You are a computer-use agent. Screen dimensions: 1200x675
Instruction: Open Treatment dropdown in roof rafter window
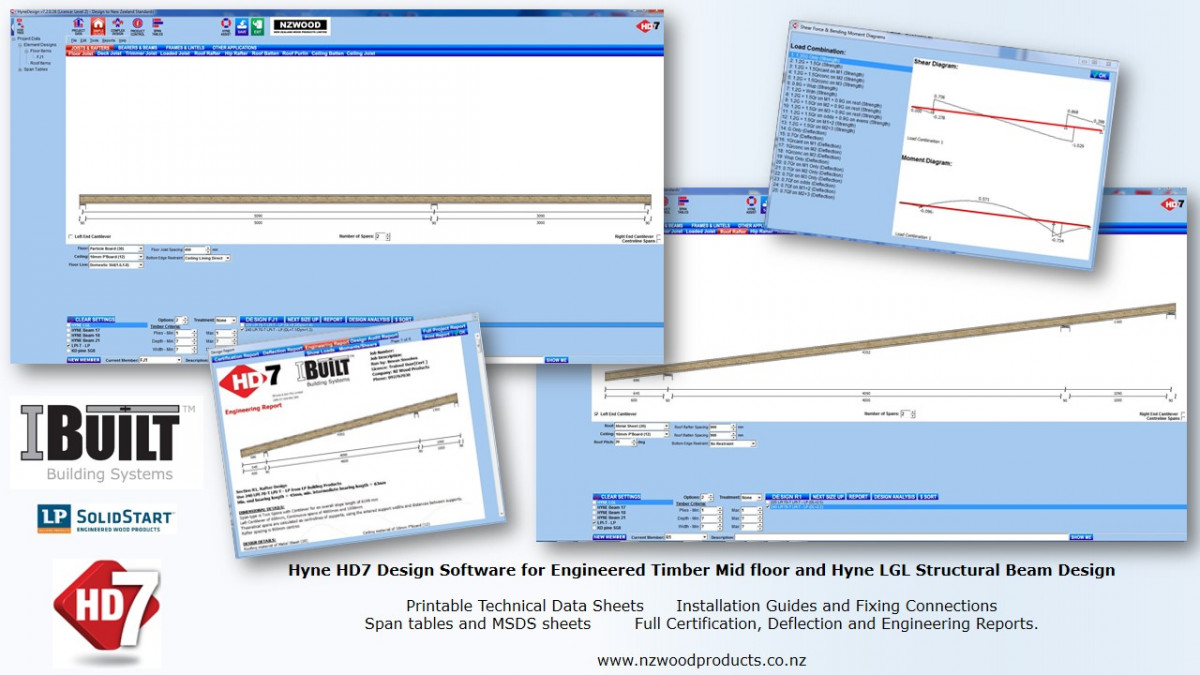tap(751, 497)
